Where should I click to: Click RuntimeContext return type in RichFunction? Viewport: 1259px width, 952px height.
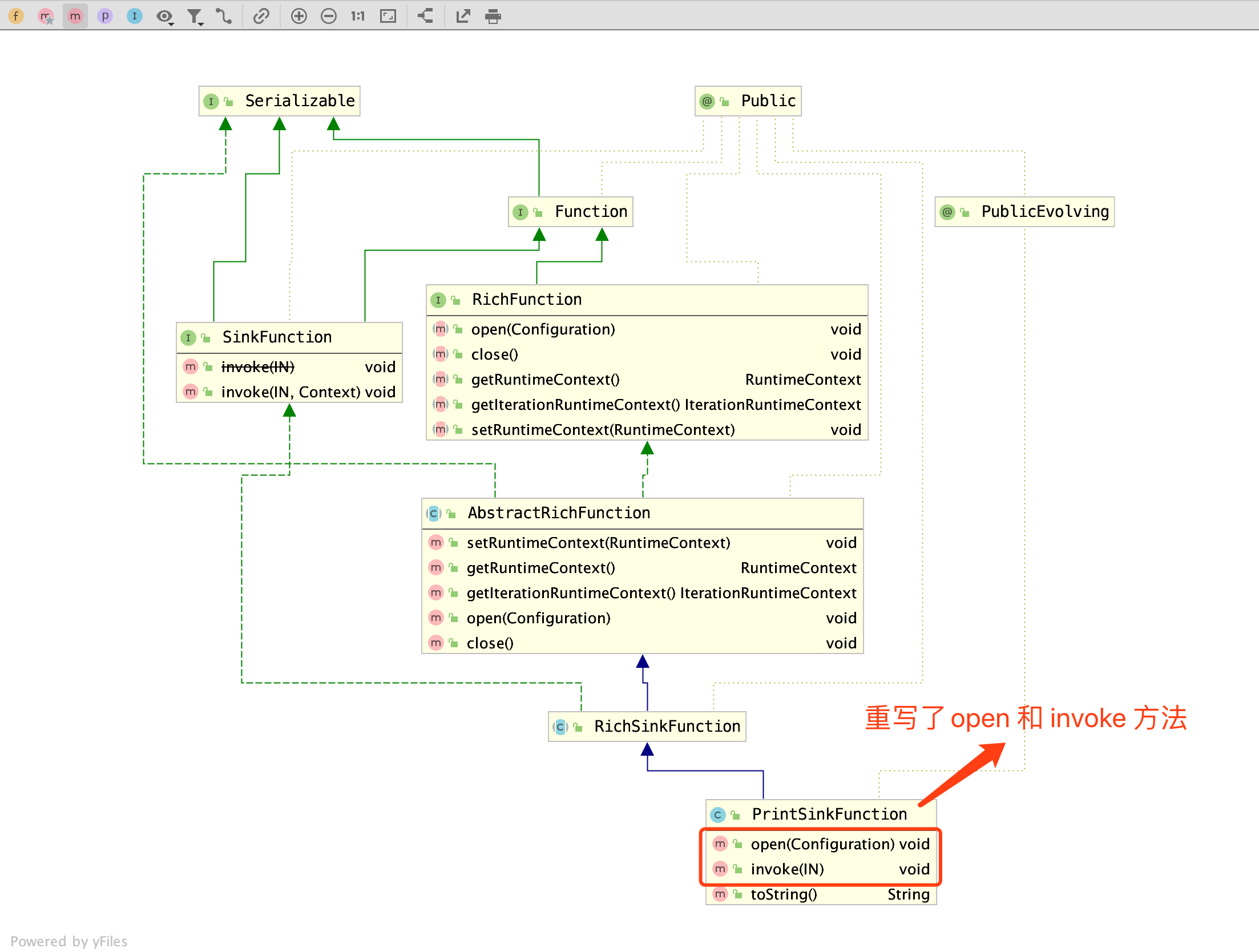coord(803,380)
